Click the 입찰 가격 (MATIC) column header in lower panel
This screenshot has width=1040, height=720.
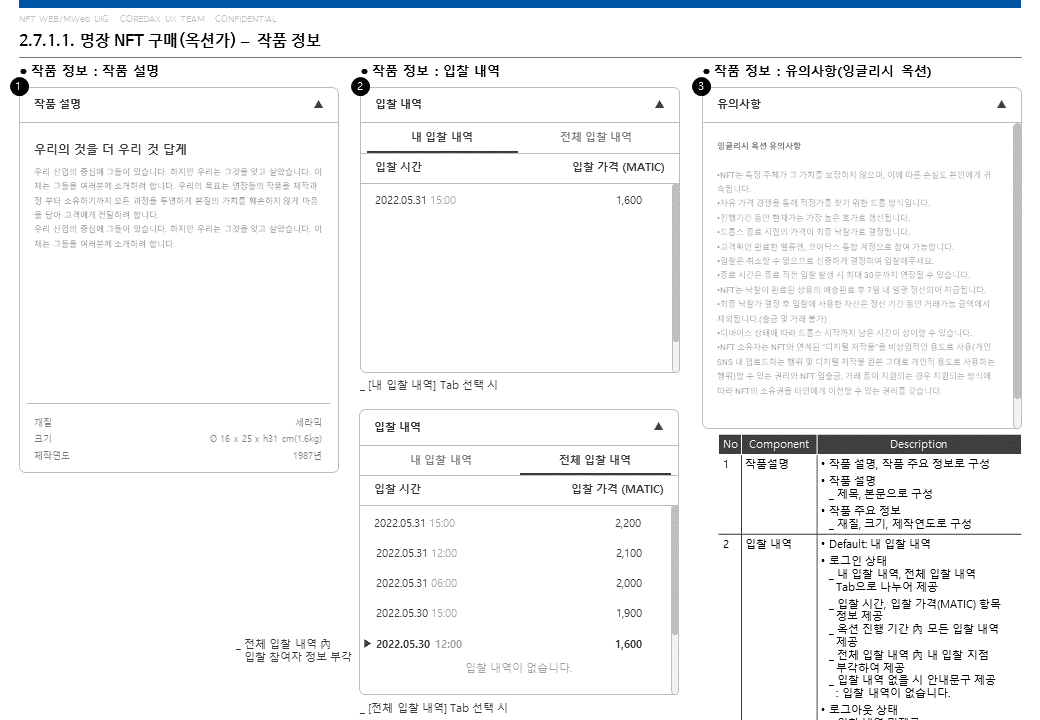click(x=617, y=489)
